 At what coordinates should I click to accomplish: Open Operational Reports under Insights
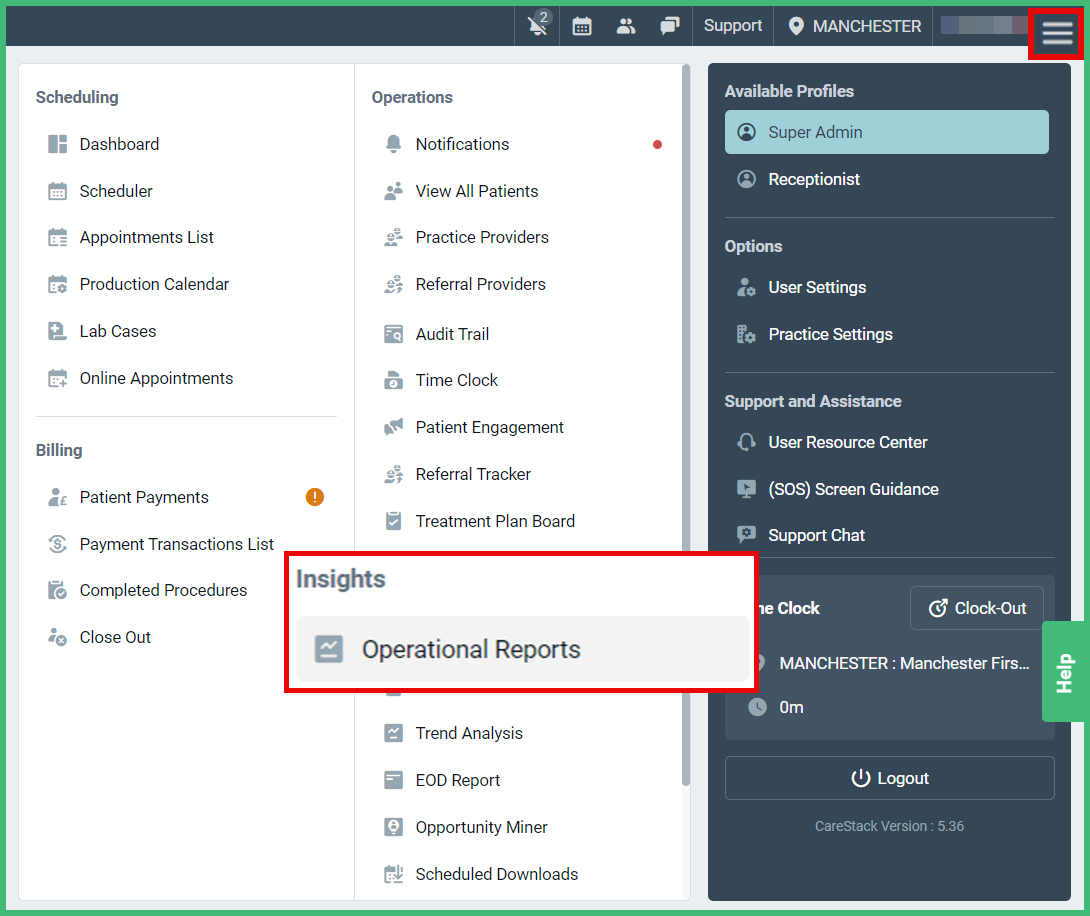tap(470, 649)
